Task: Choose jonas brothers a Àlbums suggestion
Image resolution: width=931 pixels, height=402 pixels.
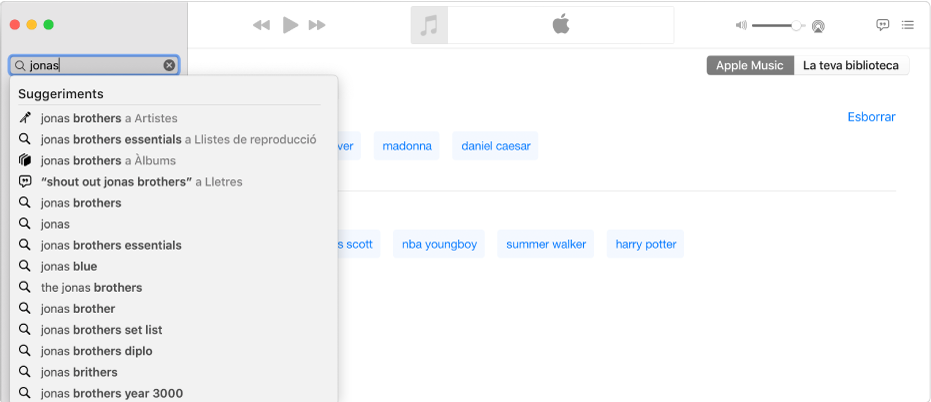Action: (x=108, y=160)
